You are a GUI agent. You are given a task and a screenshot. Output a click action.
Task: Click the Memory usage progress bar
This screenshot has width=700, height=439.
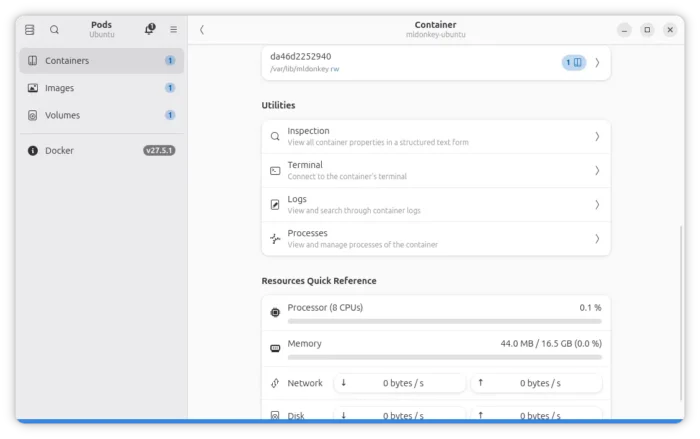point(444,357)
